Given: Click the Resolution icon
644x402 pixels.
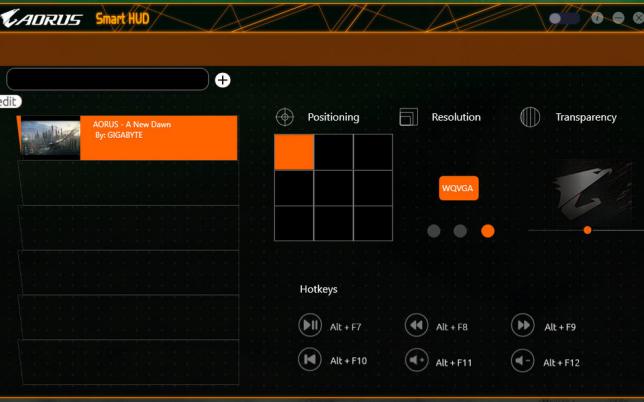Looking at the screenshot, I should pyautogui.click(x=409, y=117).
